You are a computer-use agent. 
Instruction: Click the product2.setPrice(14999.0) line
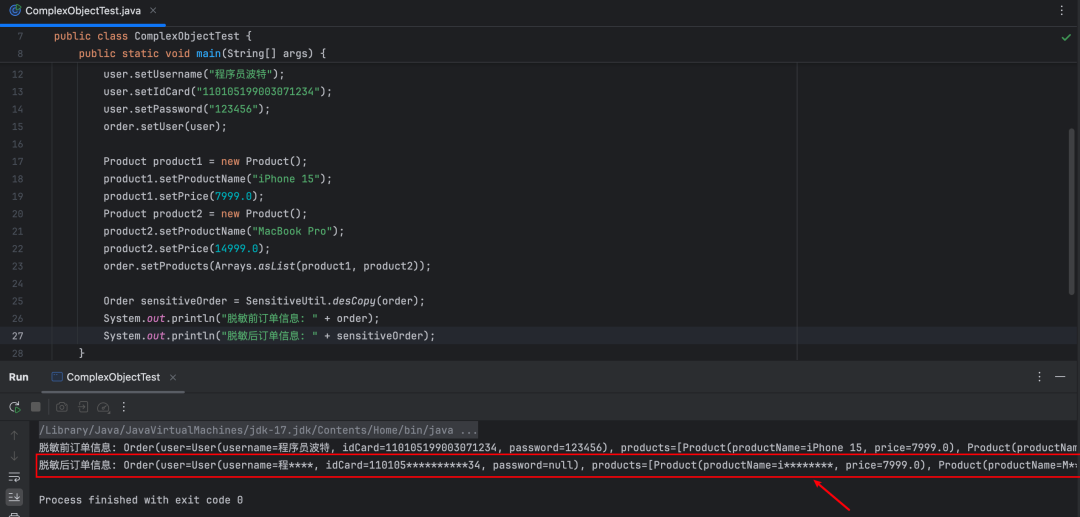[x=187, y=249]
